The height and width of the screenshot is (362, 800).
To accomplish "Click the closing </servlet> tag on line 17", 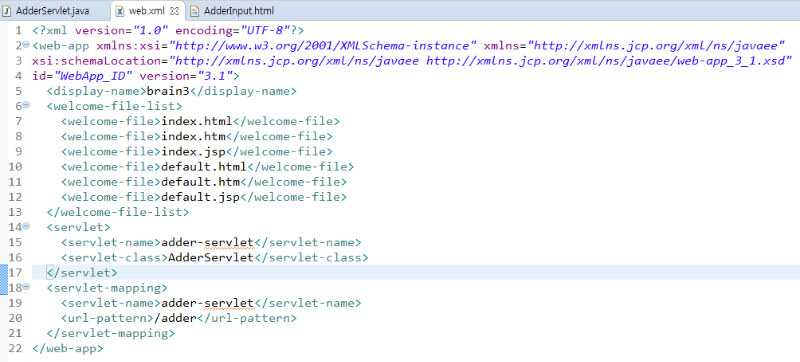I will 82,273.
